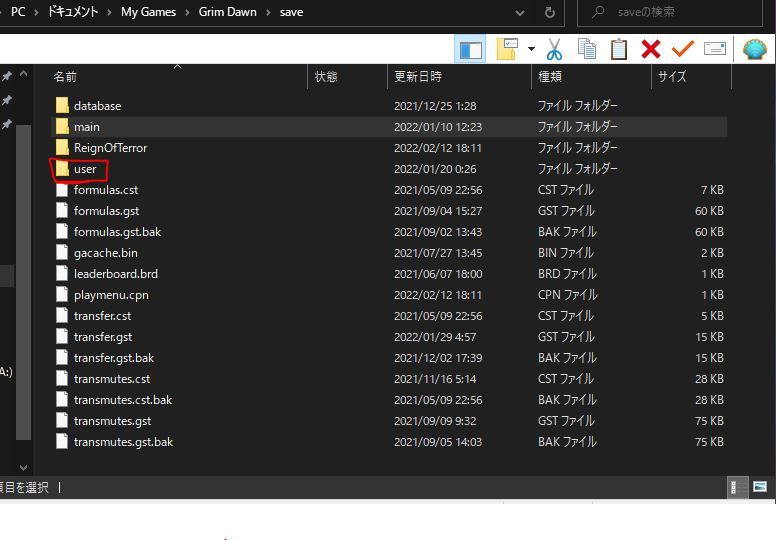Click the scissors Cut icon
Screen dimensions: 776x540
pos(554,49)
